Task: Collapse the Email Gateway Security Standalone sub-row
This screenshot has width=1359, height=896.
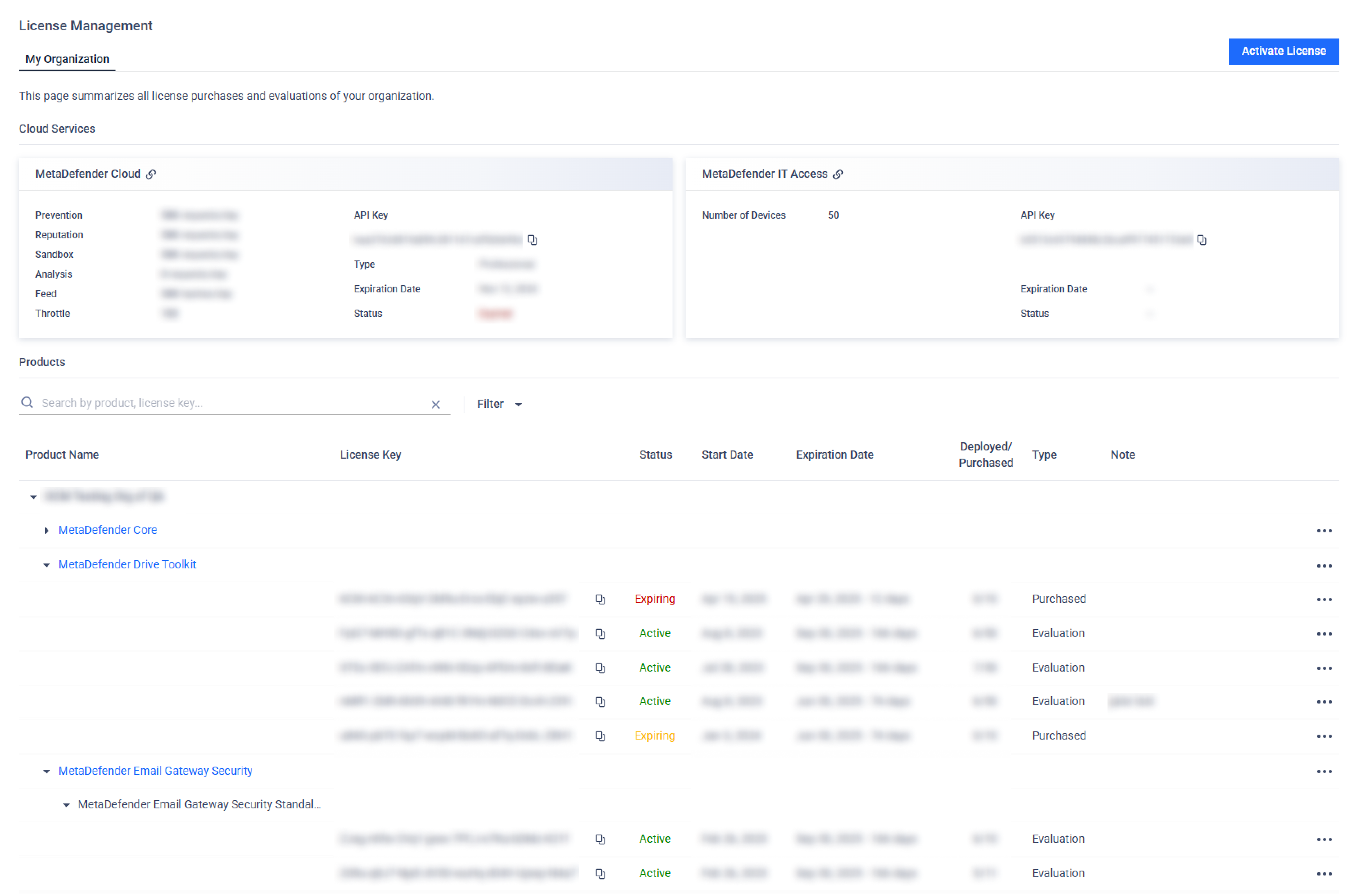Action: [x=66, y=805]
